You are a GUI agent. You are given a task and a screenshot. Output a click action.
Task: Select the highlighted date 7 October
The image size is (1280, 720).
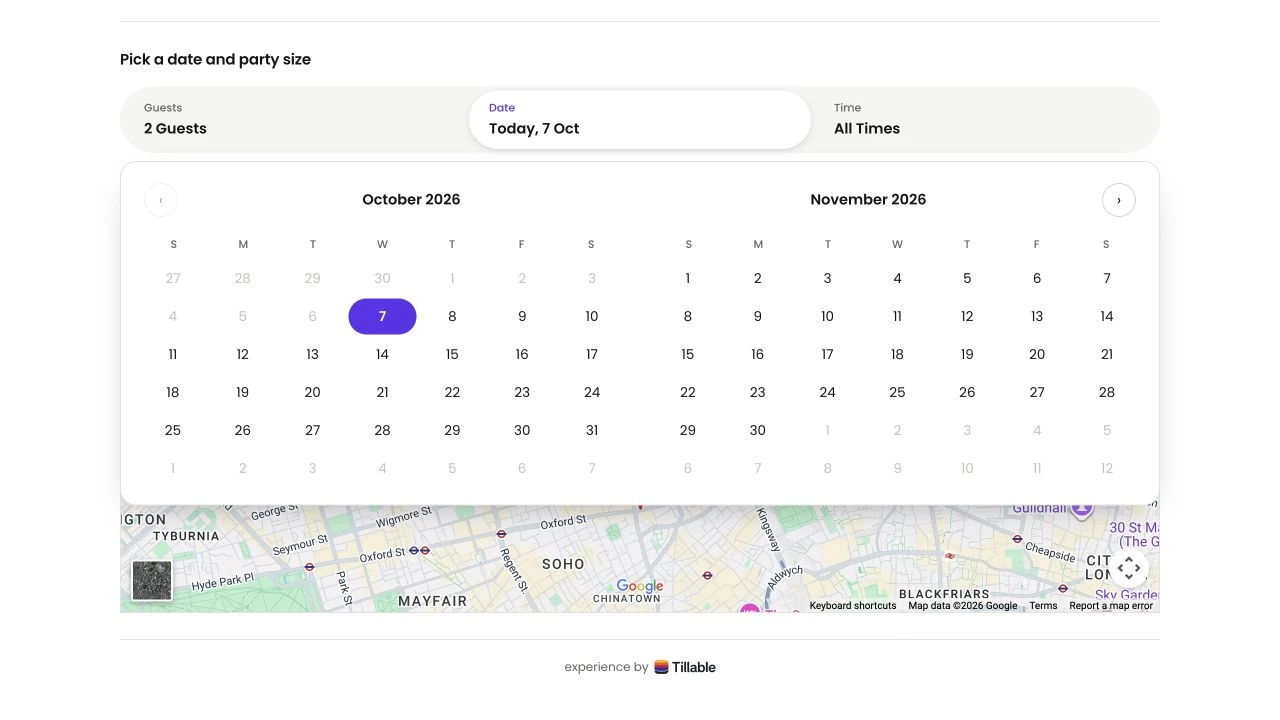(382, 316)
